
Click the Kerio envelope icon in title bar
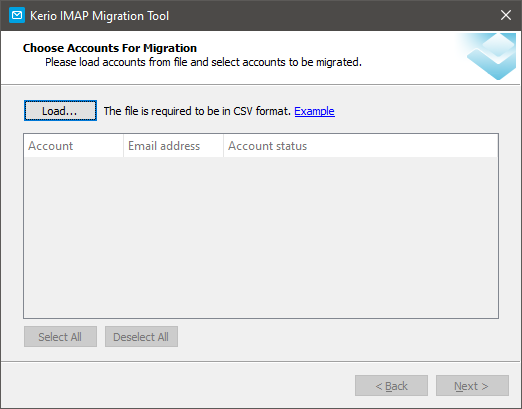(17, 15)
